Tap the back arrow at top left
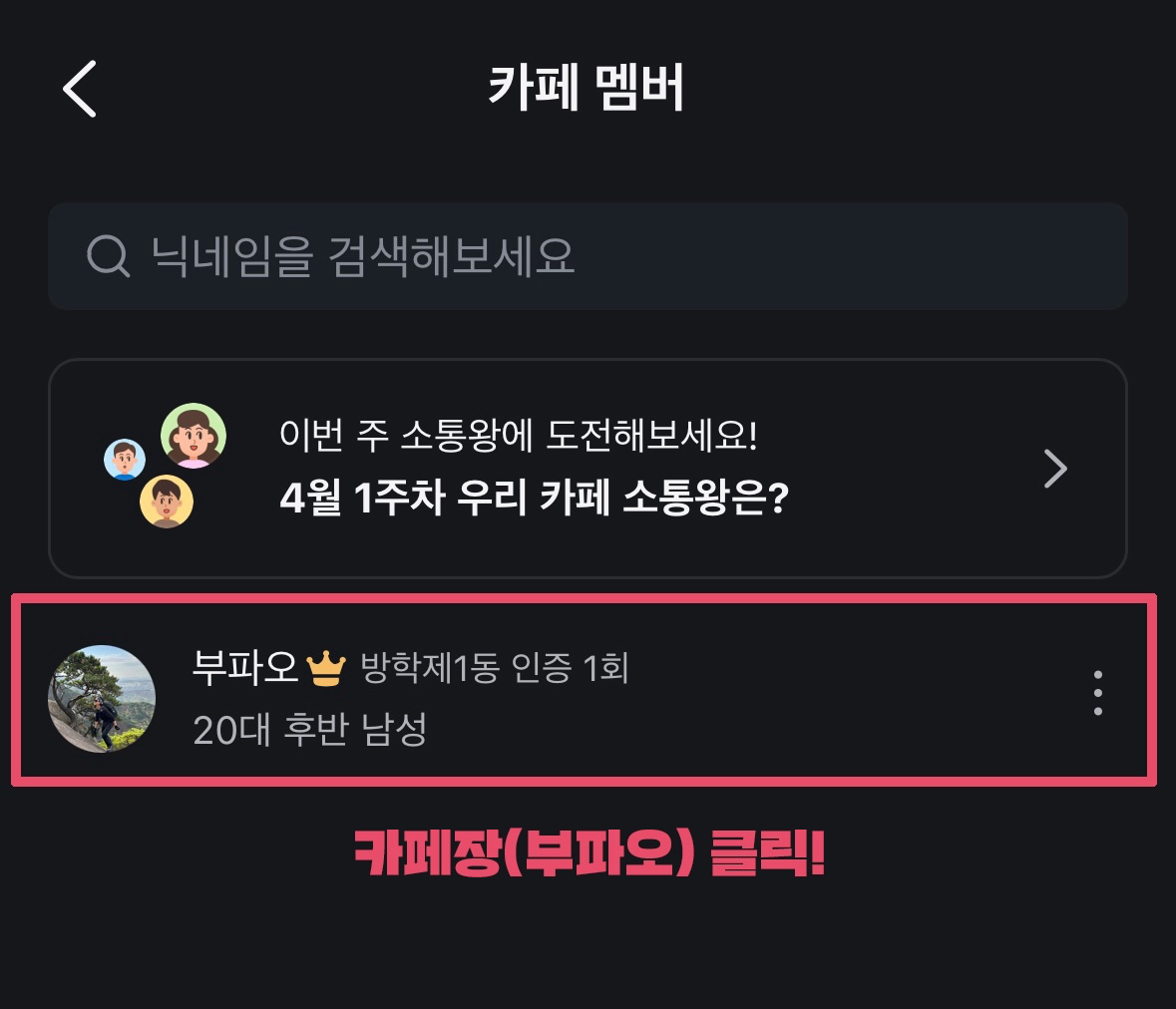 (x=79, y=88)
